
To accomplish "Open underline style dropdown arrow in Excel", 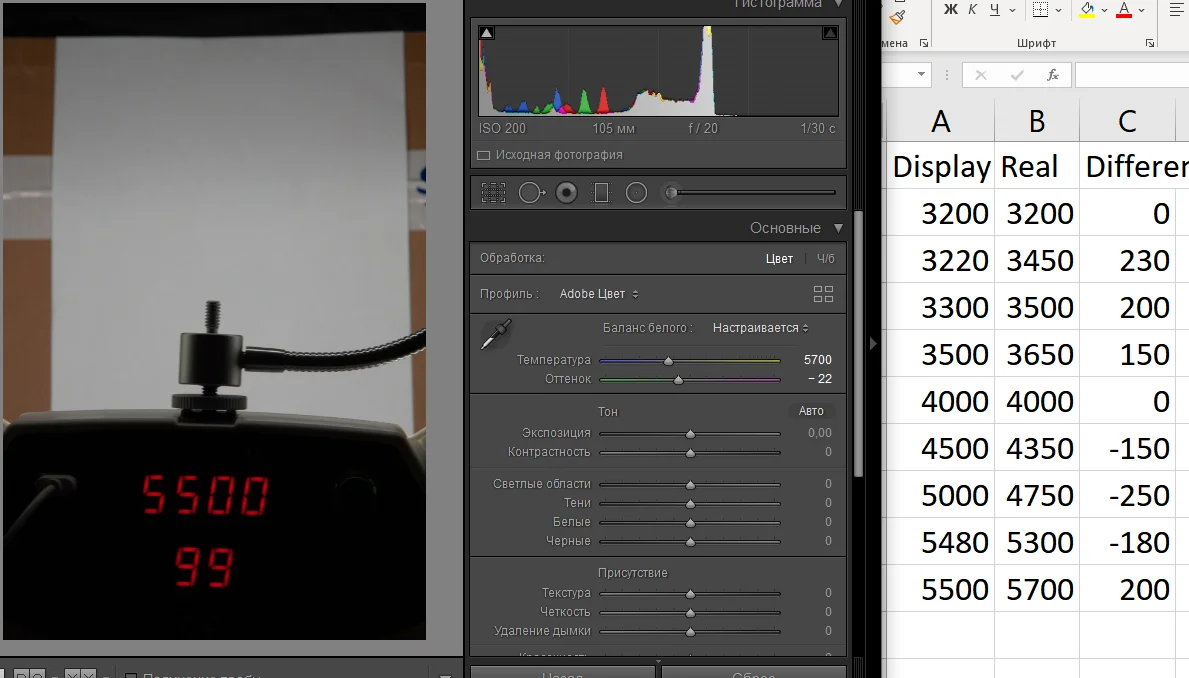I will [x=1012, y=11].
